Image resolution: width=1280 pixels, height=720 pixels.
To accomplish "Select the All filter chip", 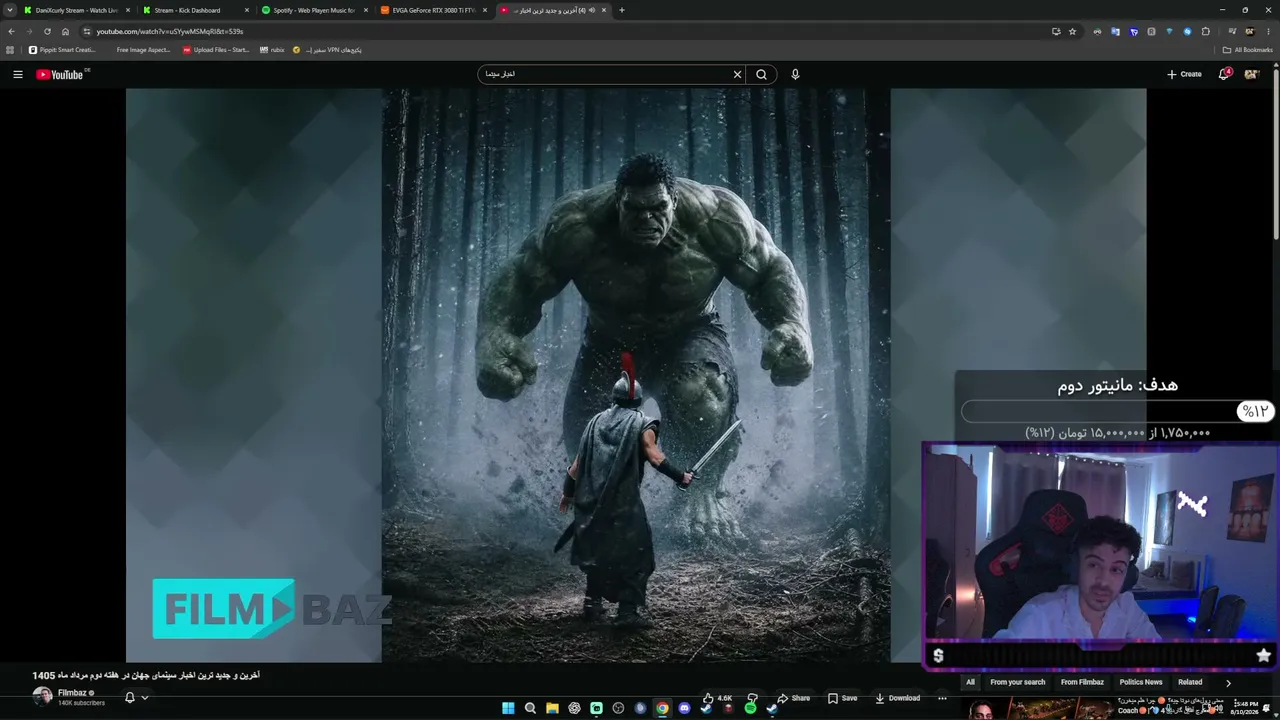I will (x=970, y=682).
